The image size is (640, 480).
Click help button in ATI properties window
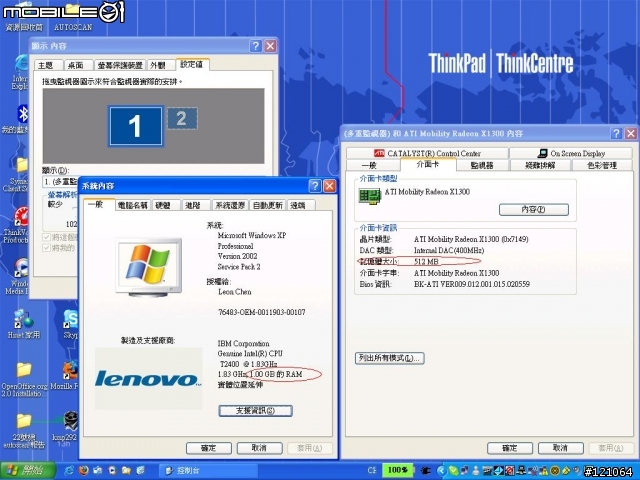(x=616, y=133)
